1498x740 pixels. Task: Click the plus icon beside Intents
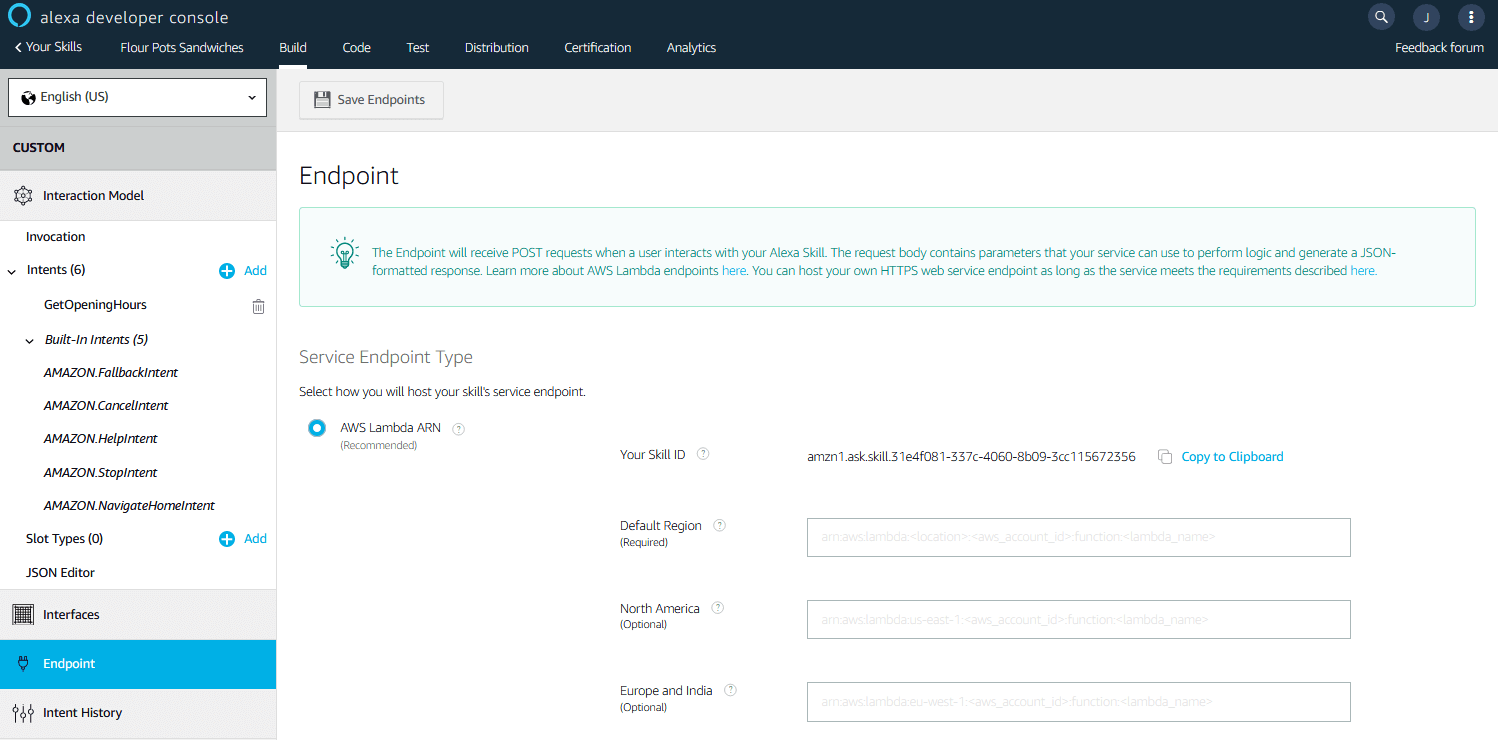pyautogui.click(x=227, y=271)
